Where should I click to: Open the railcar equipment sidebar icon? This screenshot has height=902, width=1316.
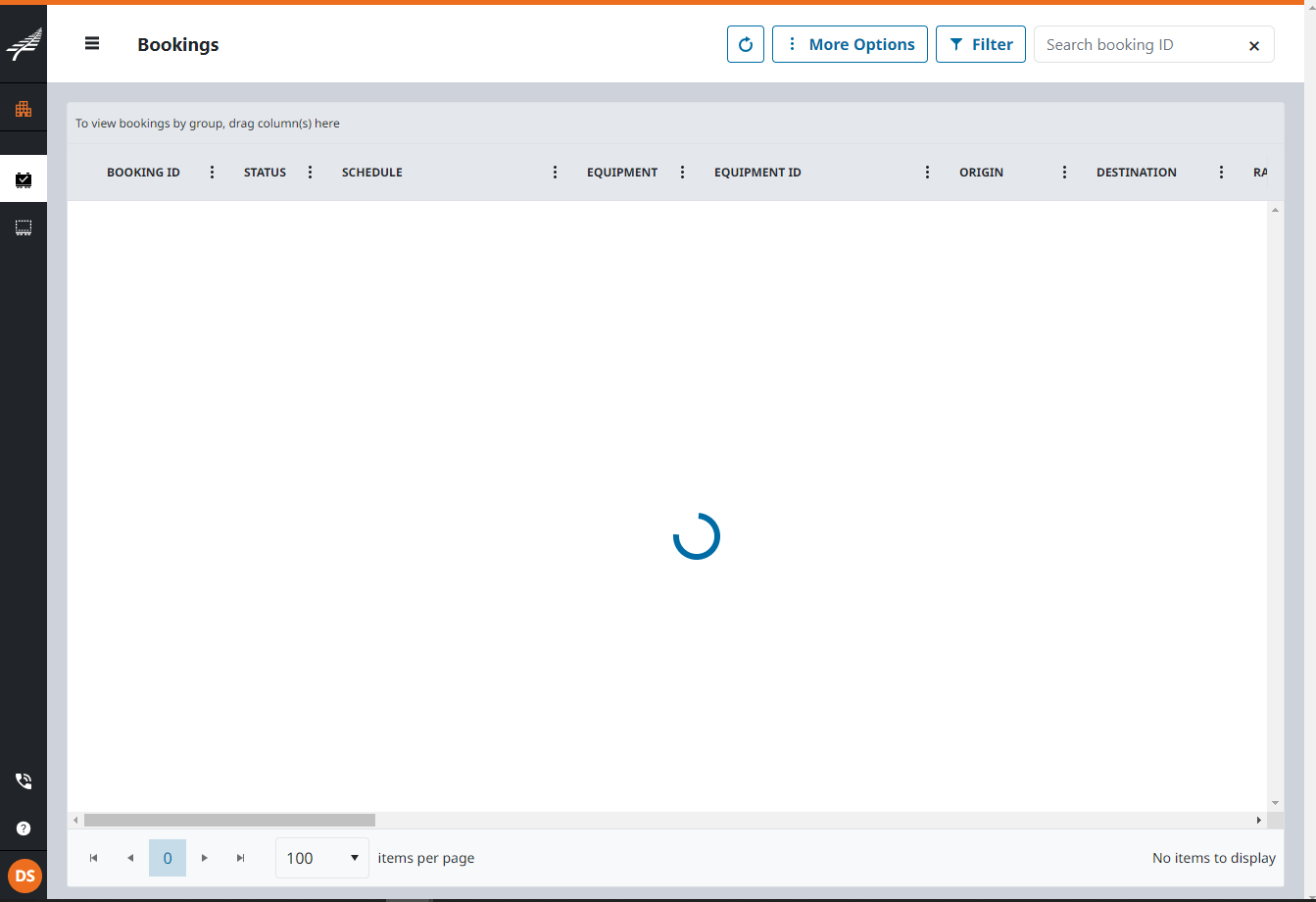click(x=24, y=227)
